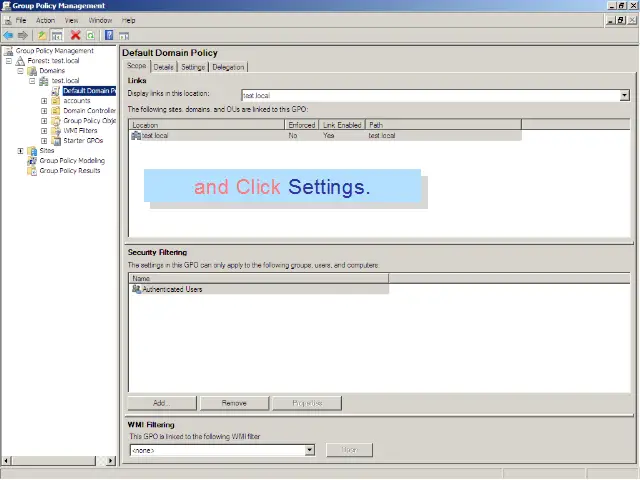640x480 pixels.
Task: Click the Group Policy Objects folder icon
Action: tap(56, 121)
